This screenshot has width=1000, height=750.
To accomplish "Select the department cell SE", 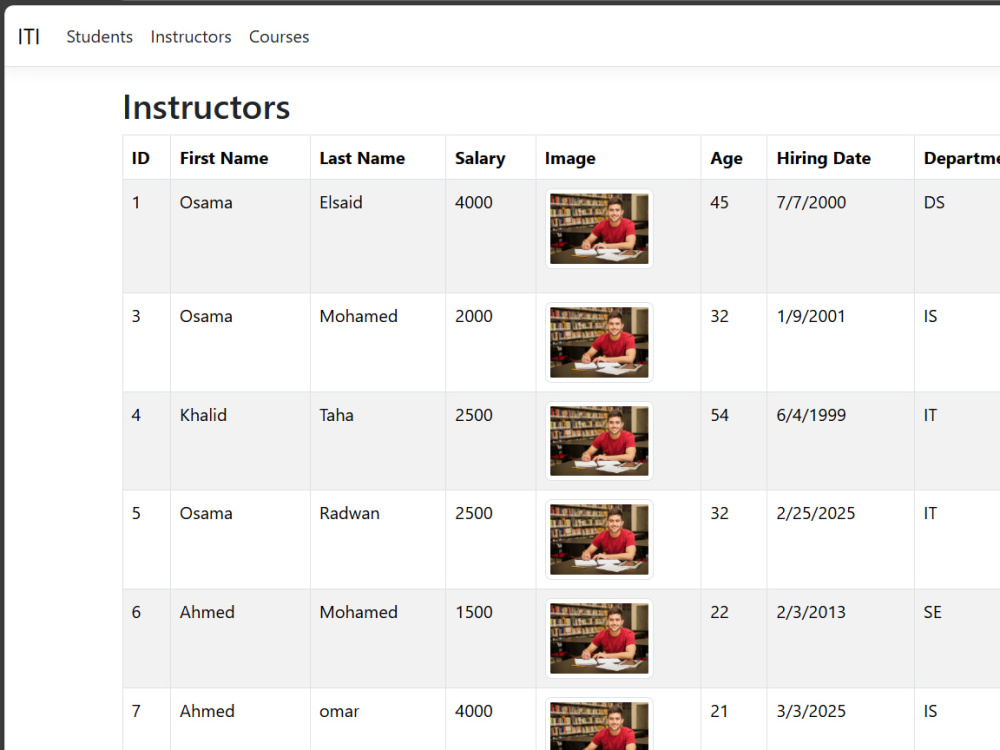I will (932, 612).
